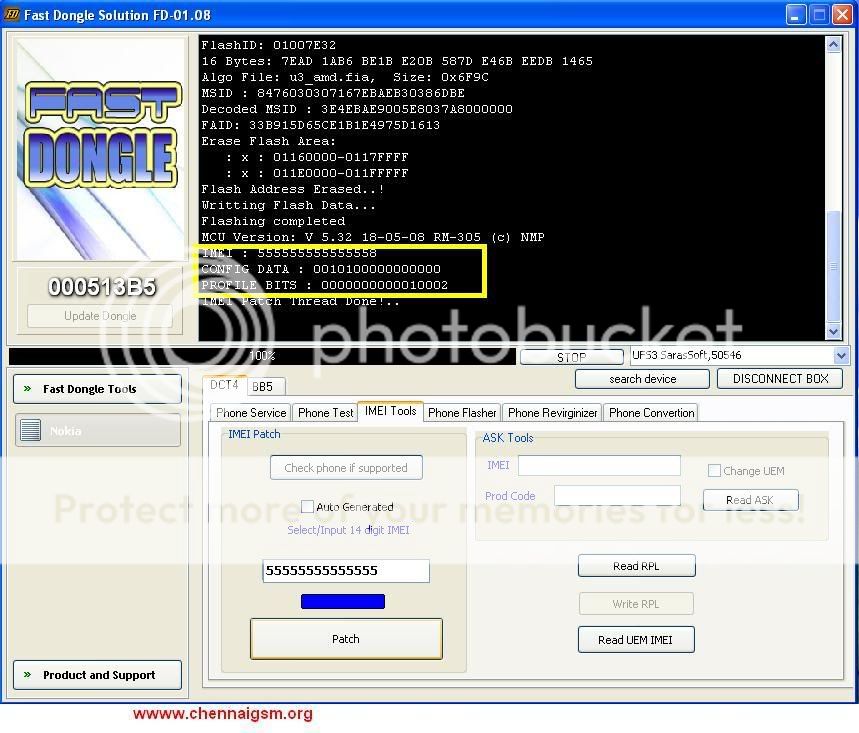Viewport: 859px width, 733px height.
Task: Open the Phone Test tab
Action: (x=325, y=413)
